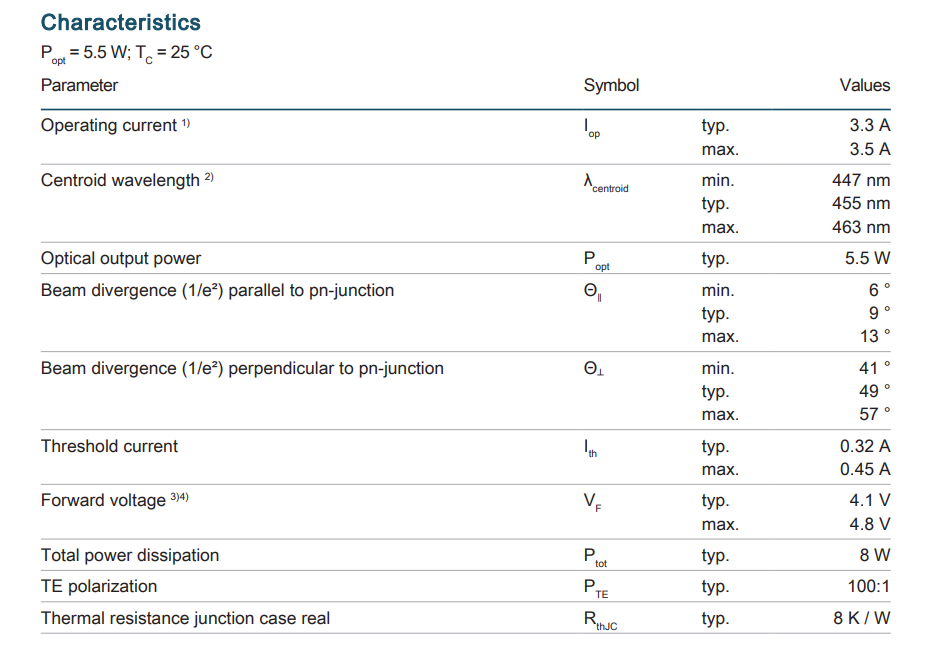Click the Parameter column header

pyautogui.click(x=79, y=85)
